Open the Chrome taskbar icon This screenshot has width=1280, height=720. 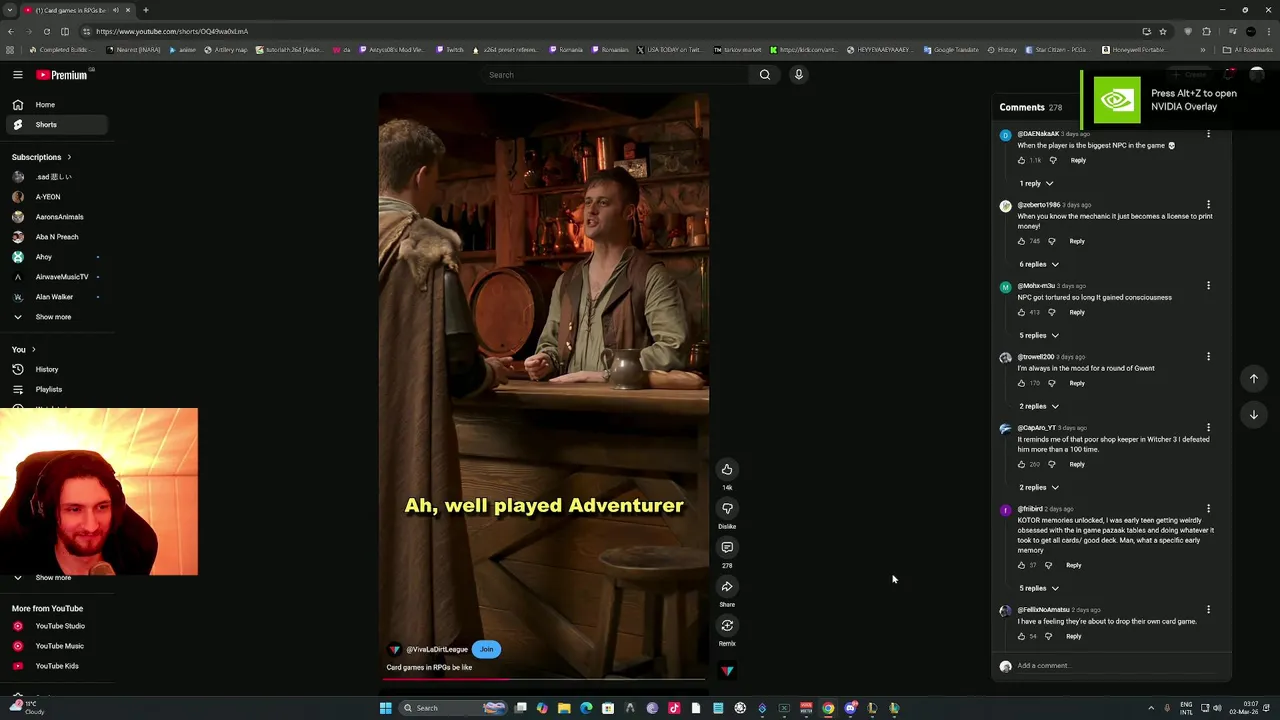(x=828, y=708)
